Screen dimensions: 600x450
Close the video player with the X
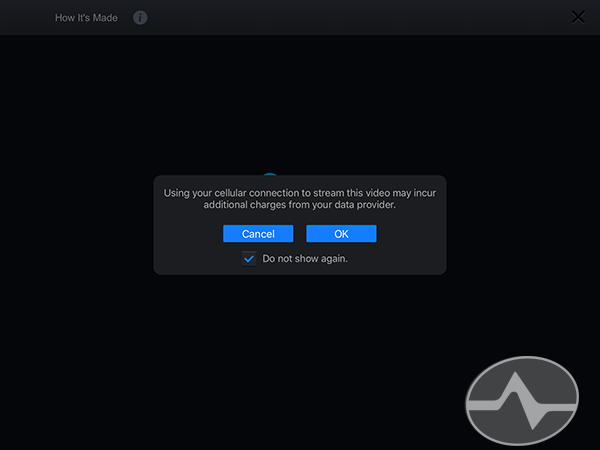pos(578,17)
